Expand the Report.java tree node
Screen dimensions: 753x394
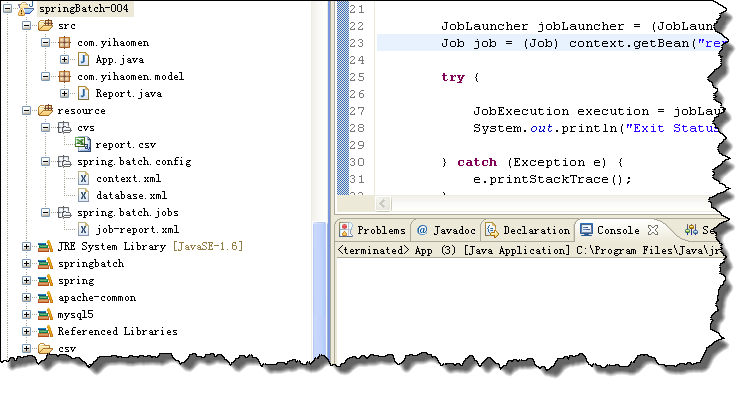[x=64, y=93]
